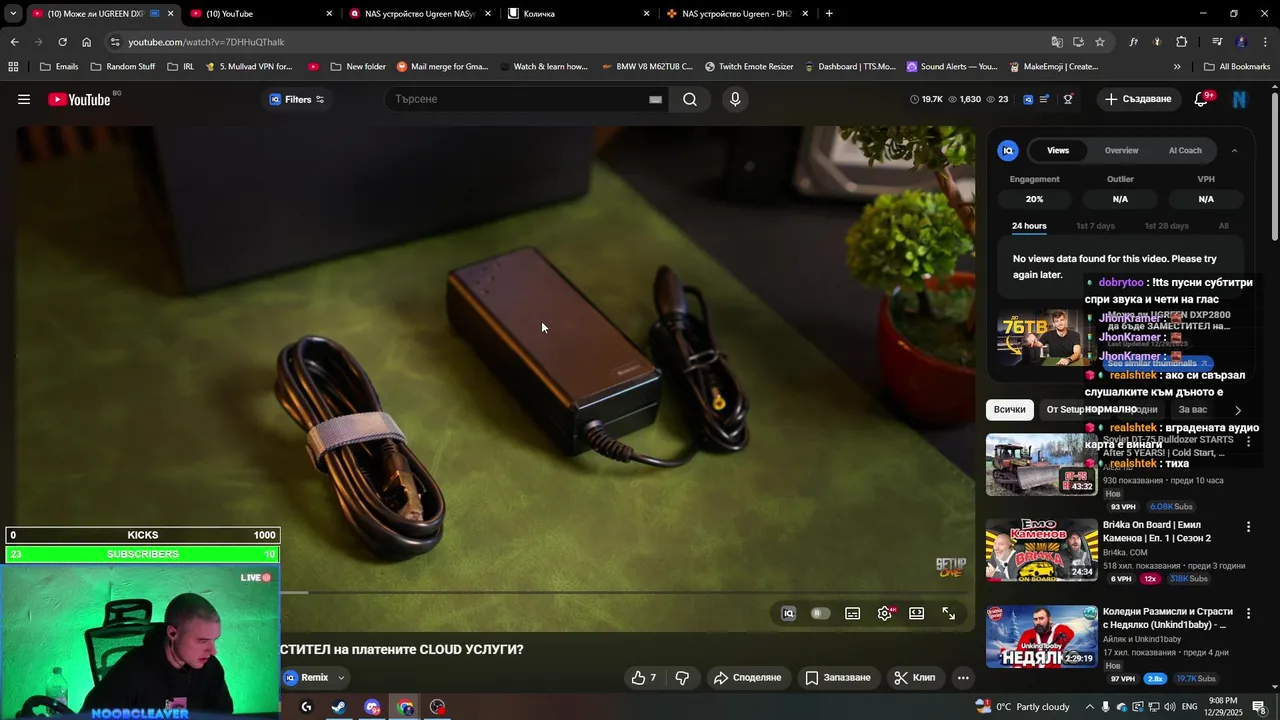Screen dimensions: 1280x720
Task: Open the account avatar menu
Action: (x=1240, y=99)
